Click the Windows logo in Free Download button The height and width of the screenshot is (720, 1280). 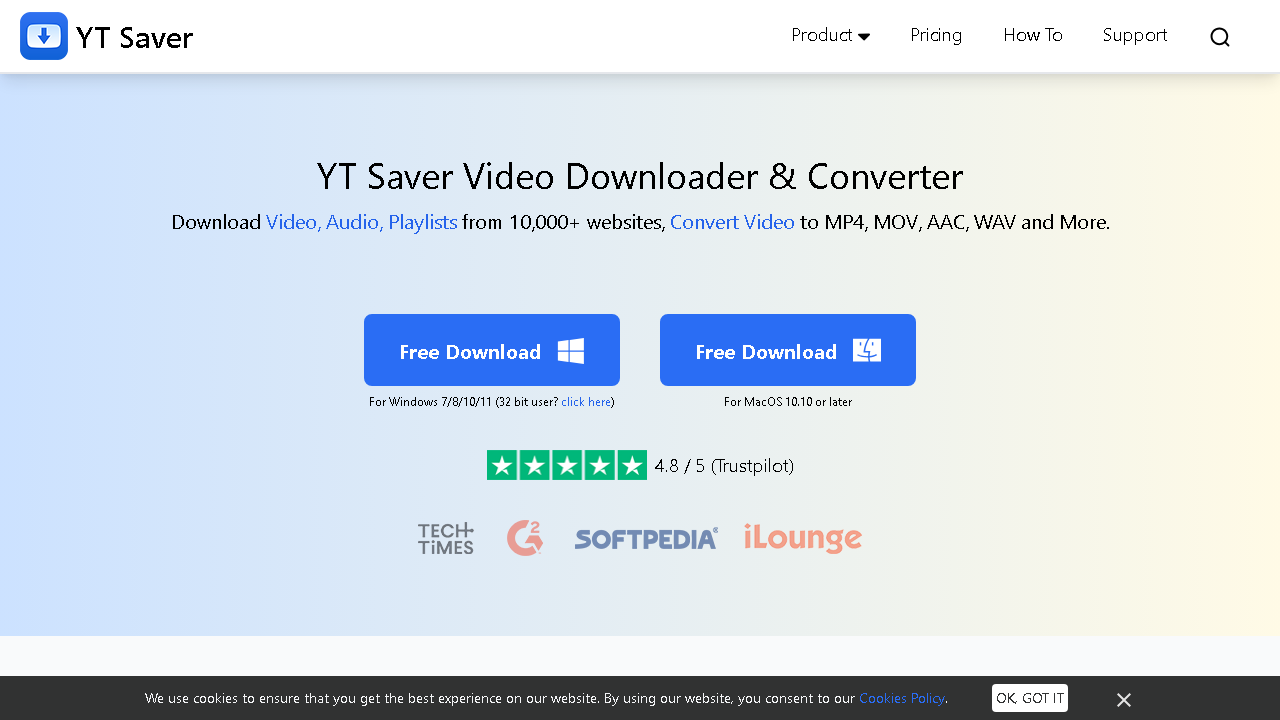click(571, 351)
